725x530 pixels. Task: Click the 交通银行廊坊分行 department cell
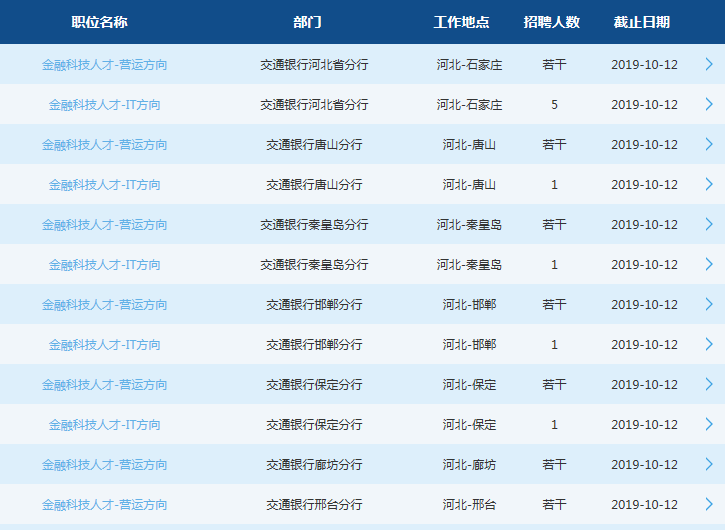pos(314,464)
